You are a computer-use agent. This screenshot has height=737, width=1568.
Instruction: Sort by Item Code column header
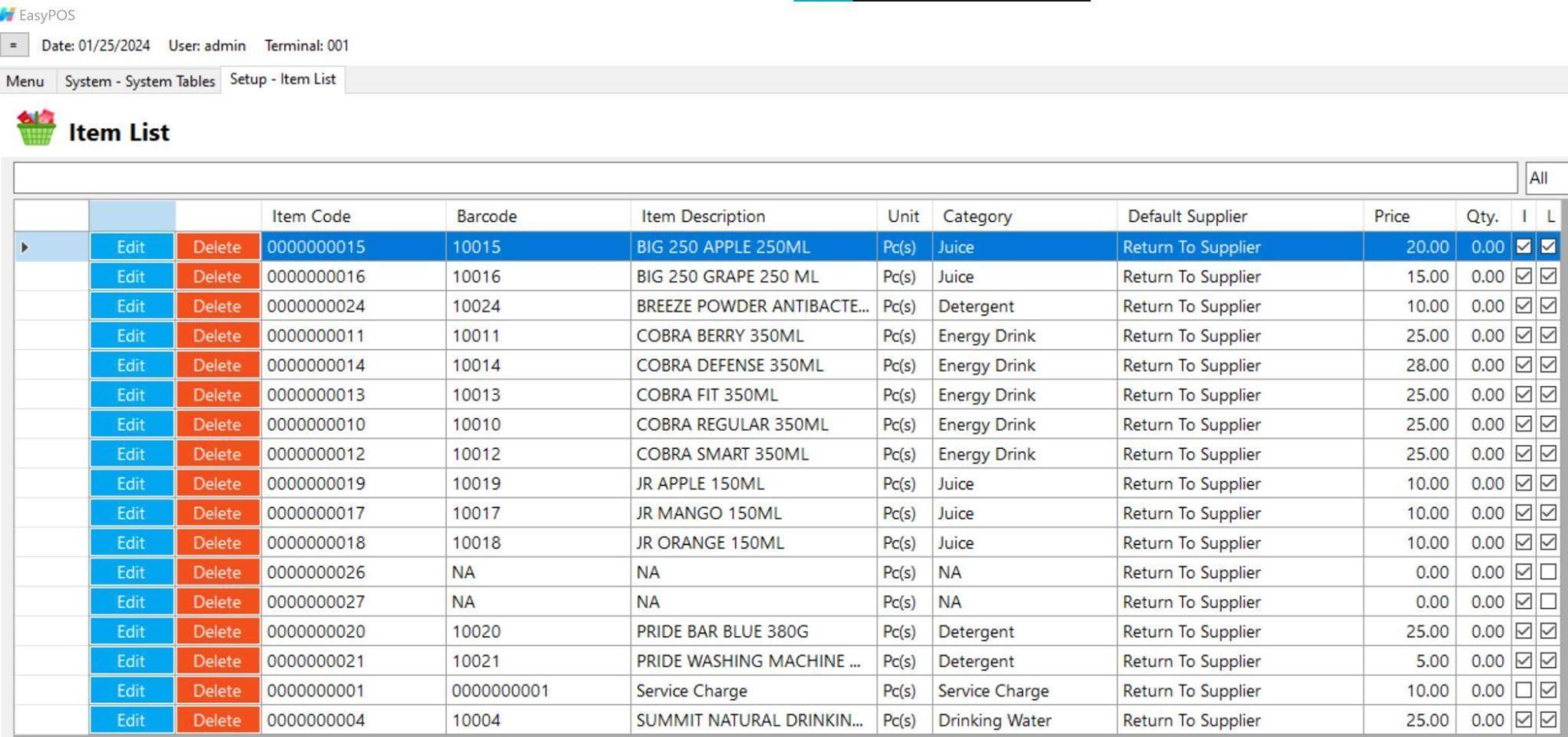pos(354,216)
